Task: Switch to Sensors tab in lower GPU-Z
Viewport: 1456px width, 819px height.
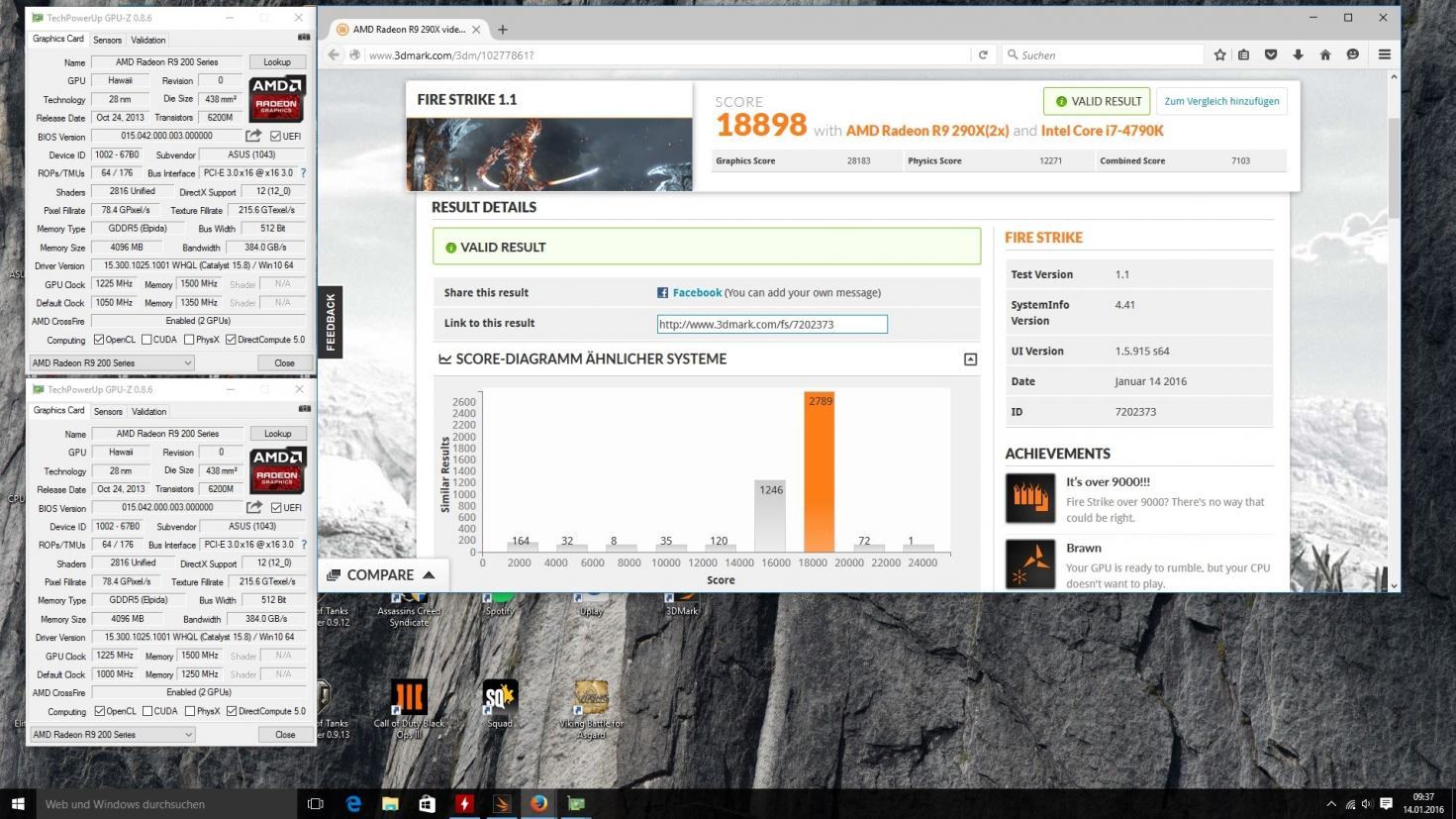Action: coord(108,412)
